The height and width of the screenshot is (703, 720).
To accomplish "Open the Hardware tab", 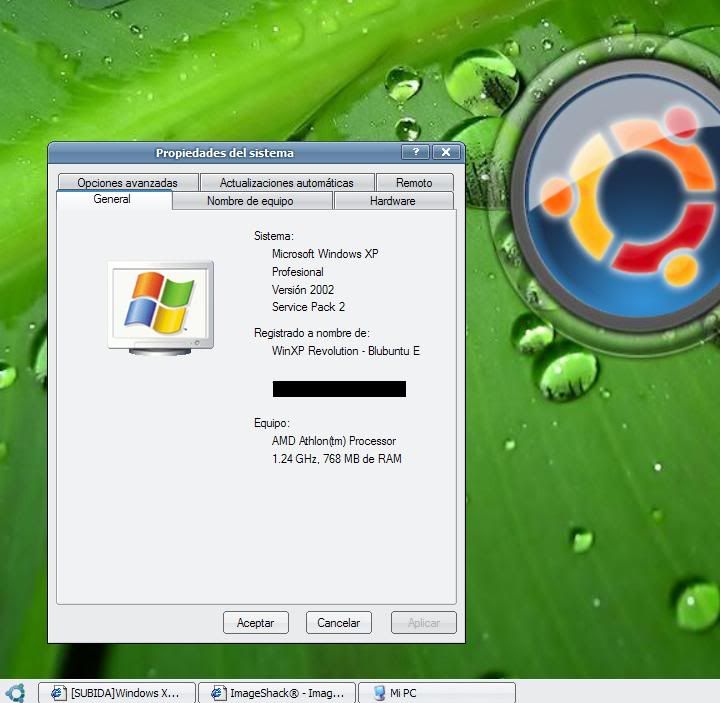I will [393, 201].
